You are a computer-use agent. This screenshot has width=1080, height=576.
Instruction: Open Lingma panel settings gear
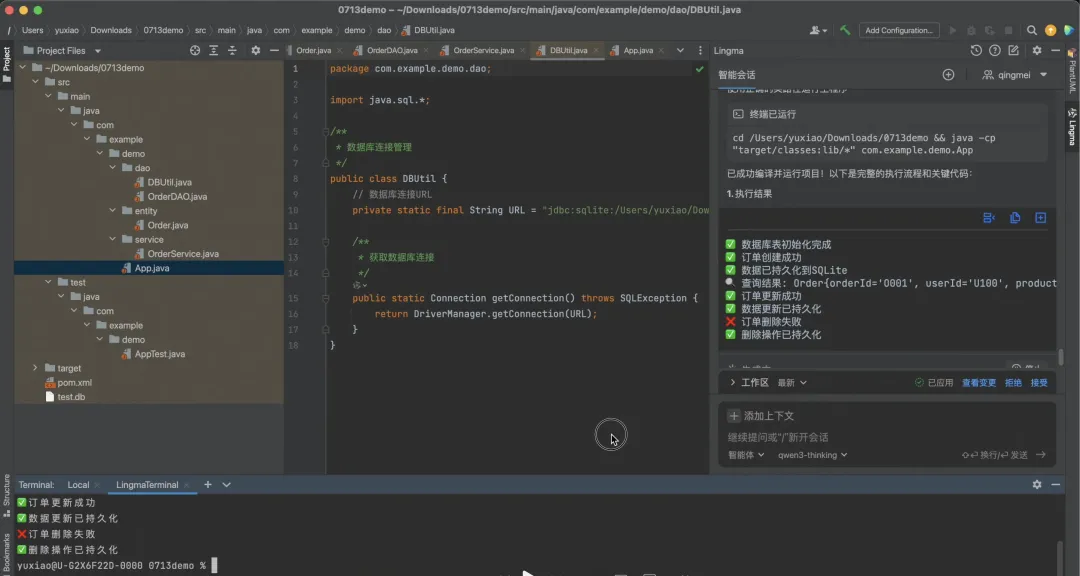point(1037,50)
